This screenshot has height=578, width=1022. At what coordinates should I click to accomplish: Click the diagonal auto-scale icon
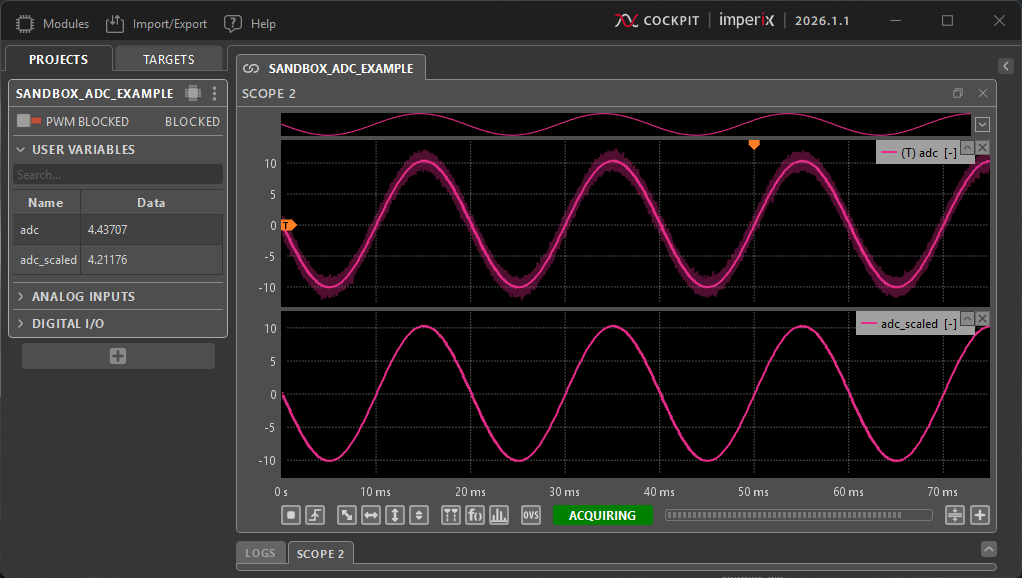coord(347,515)
